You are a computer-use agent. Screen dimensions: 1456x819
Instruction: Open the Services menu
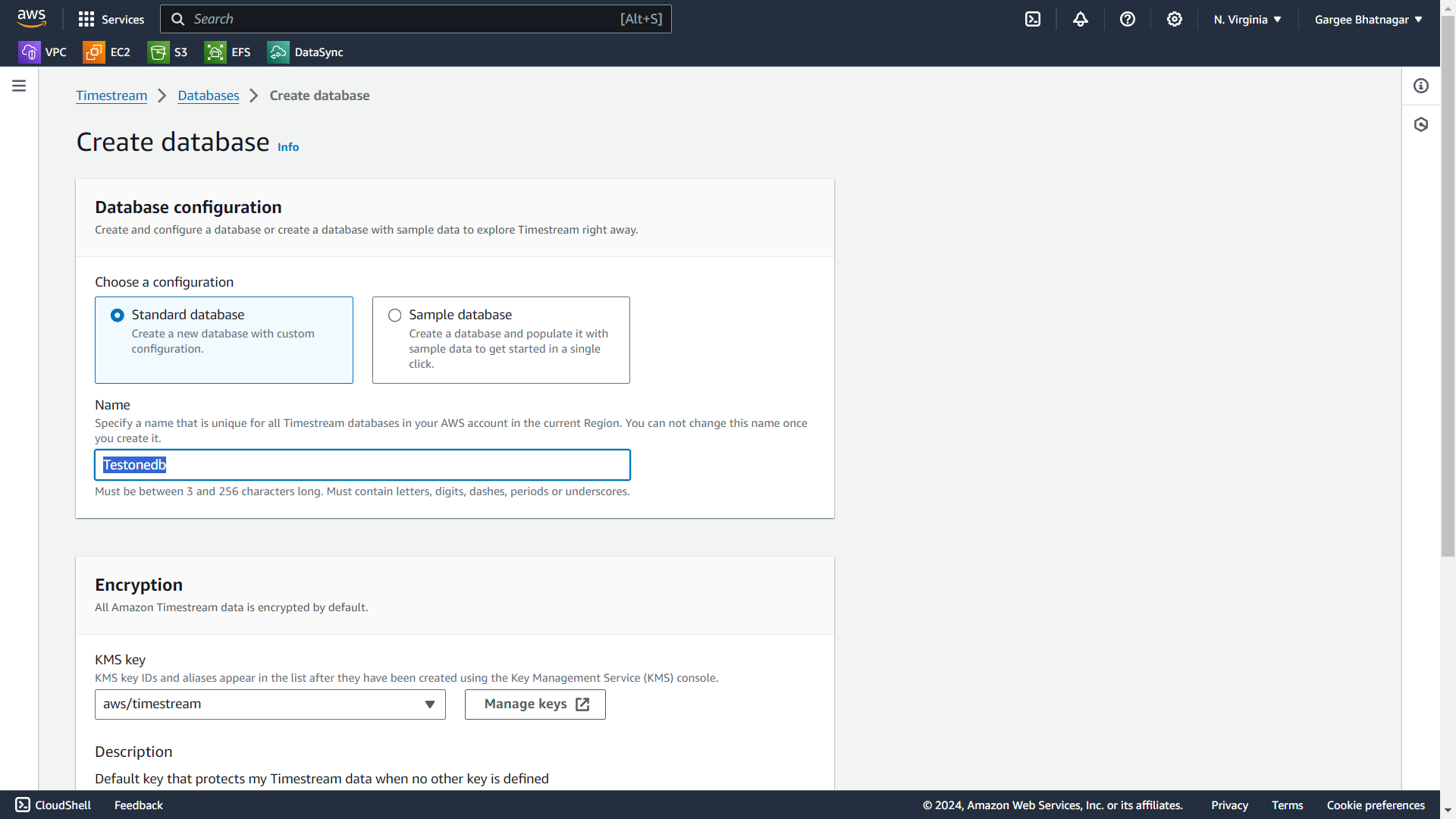(111, 20)
